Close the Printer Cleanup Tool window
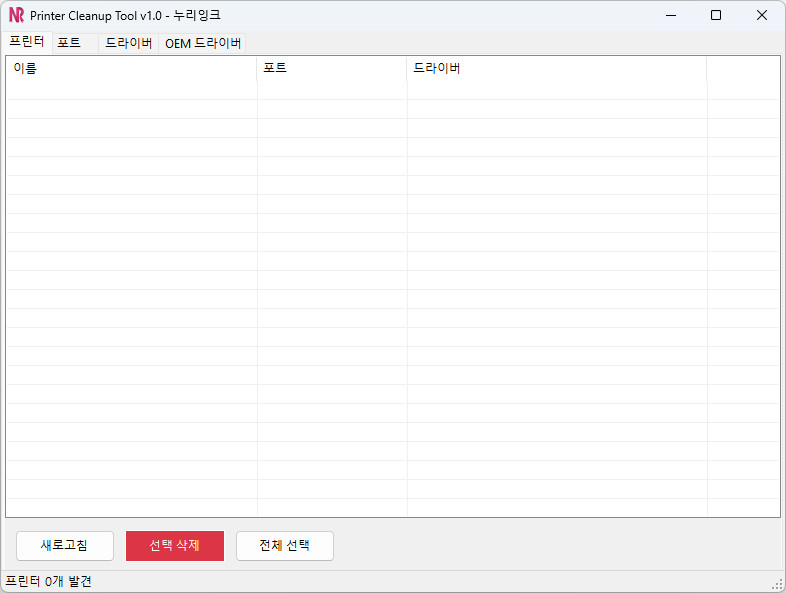The width and height of the screenshot is (786, 593). click(x=762, y=15)
